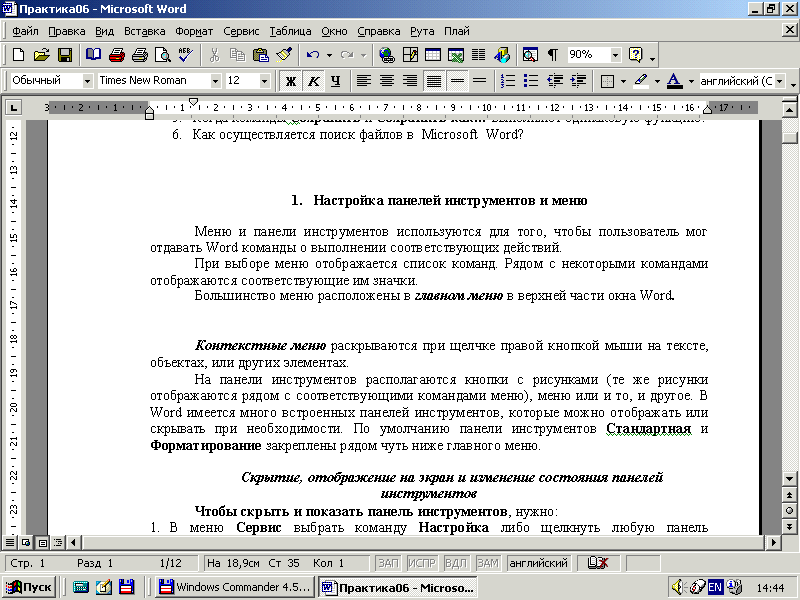Align the text to the right
The width and height of the screenshot is (800, 600).
pyautogui.click(x=410, y=81)
